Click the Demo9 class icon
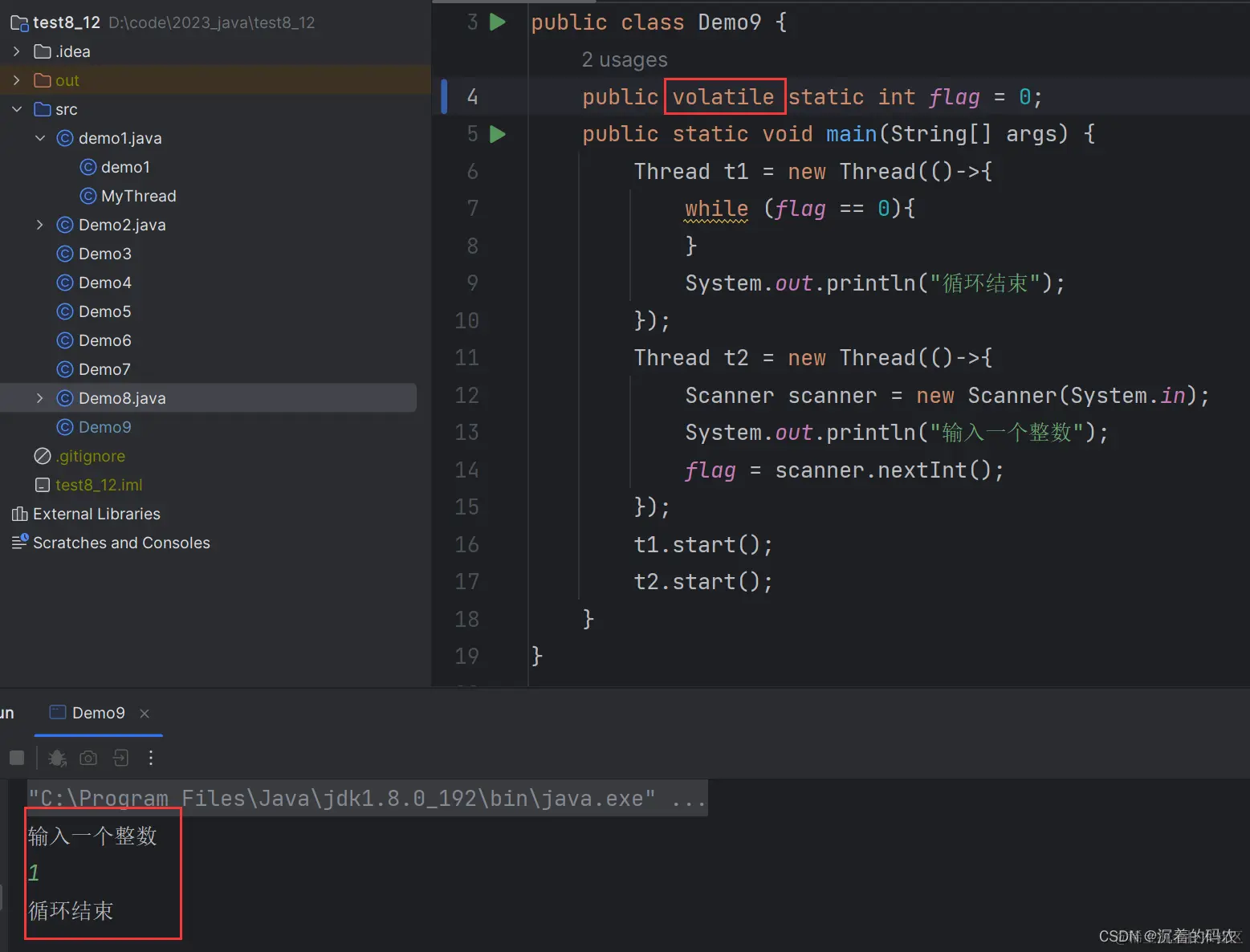This screenshot has width=1250, height=952. pyautogui.click(x=65, y=427)
